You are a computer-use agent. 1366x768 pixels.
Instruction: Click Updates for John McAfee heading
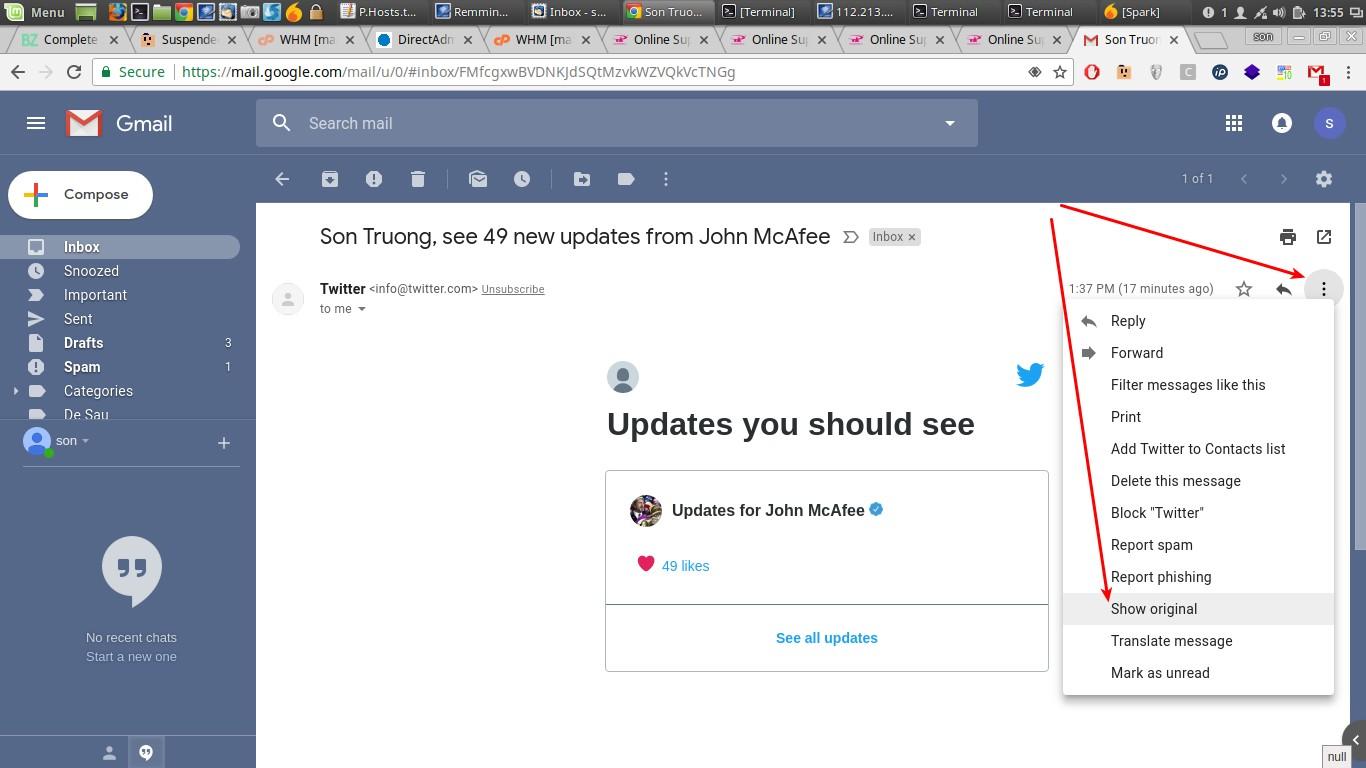768,510
